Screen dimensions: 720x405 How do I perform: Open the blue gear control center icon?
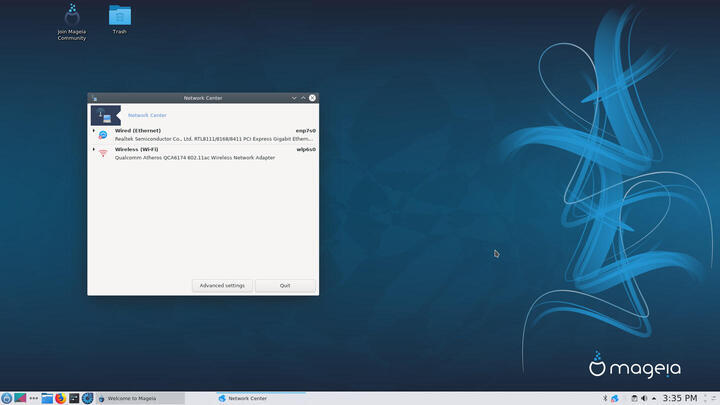(88, 398)
